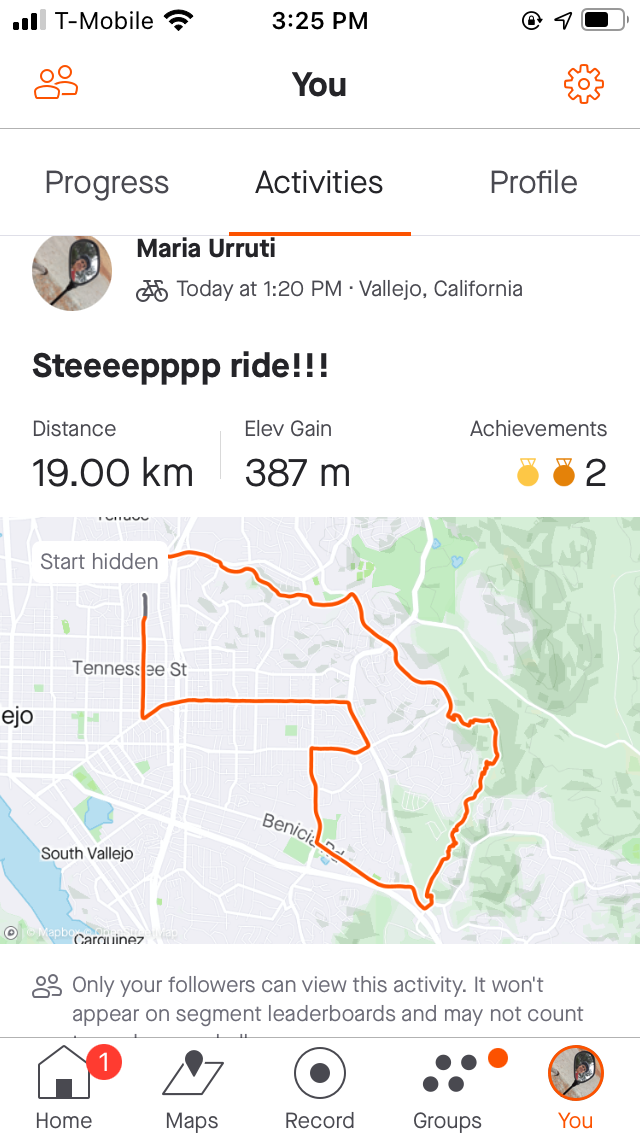Switch to the Profile tab
This screenshot has height=1136, width=640.
click(x=533, y=183)
